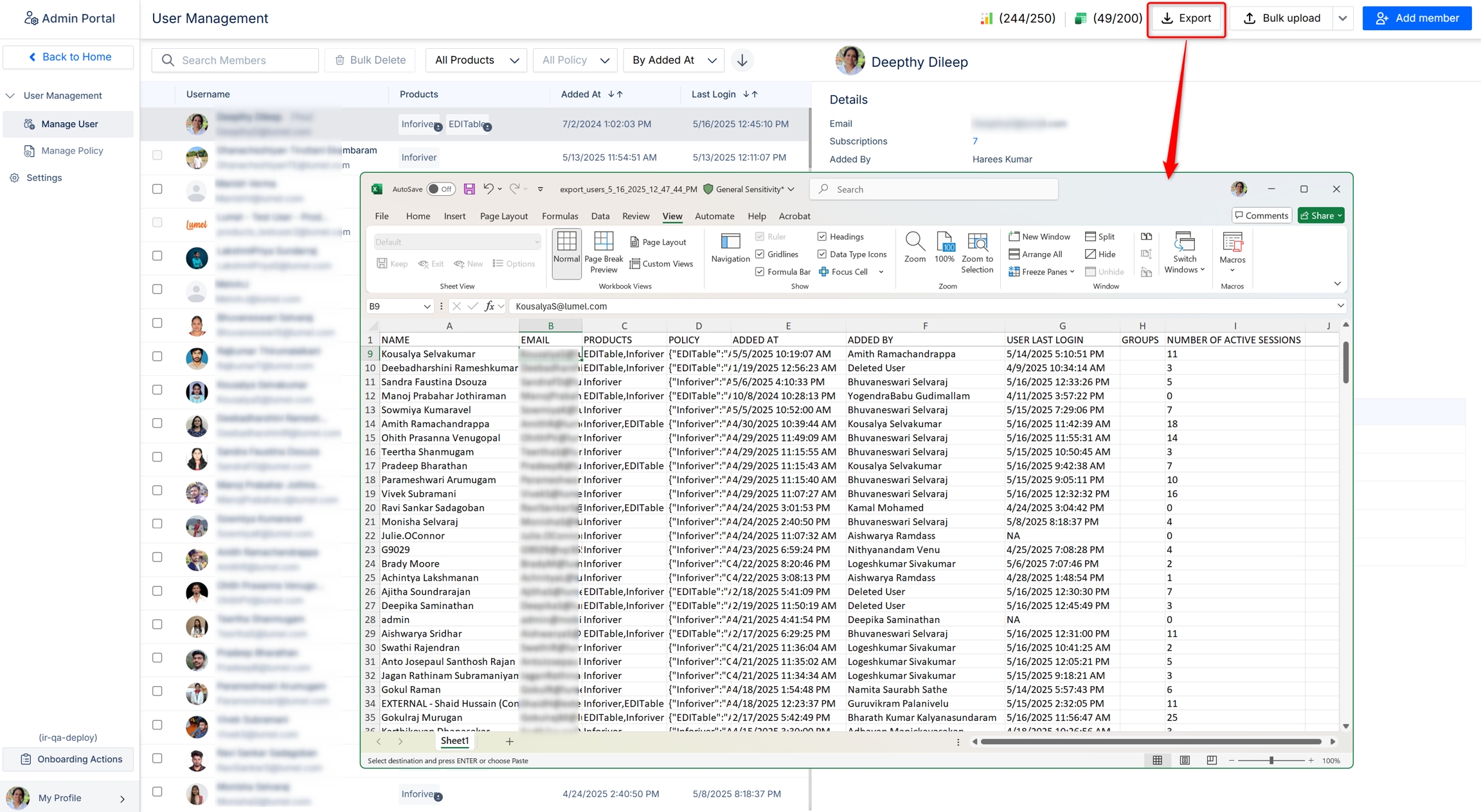This screenshot has height=812, width=1481.
Task: Click the Add member button
Action: (1417, 19)
